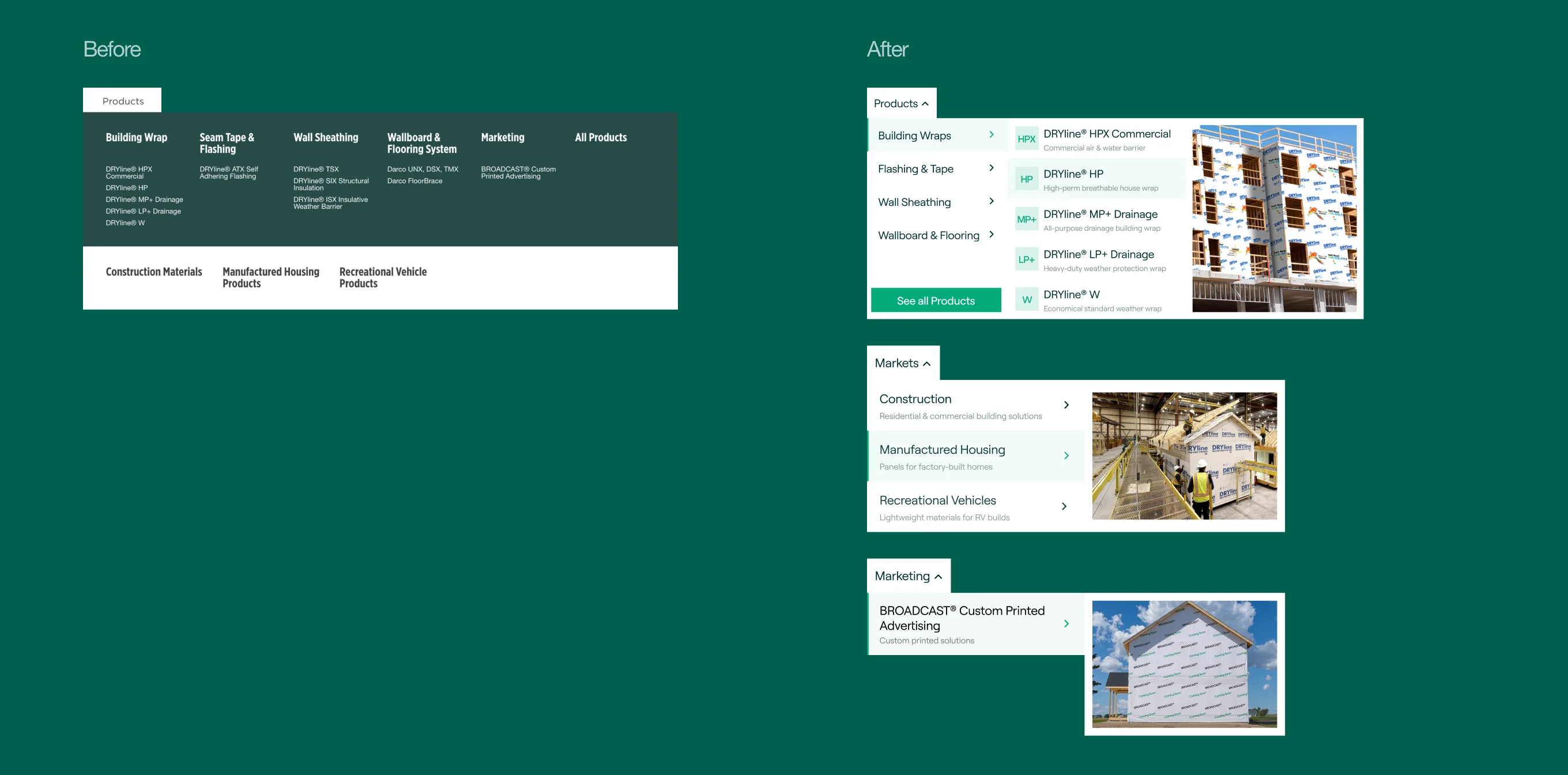The height and width of the screenshot is (775, 1568).
Task: Expand the Flashing & Tape arrow
Action: tap(992, 168)
